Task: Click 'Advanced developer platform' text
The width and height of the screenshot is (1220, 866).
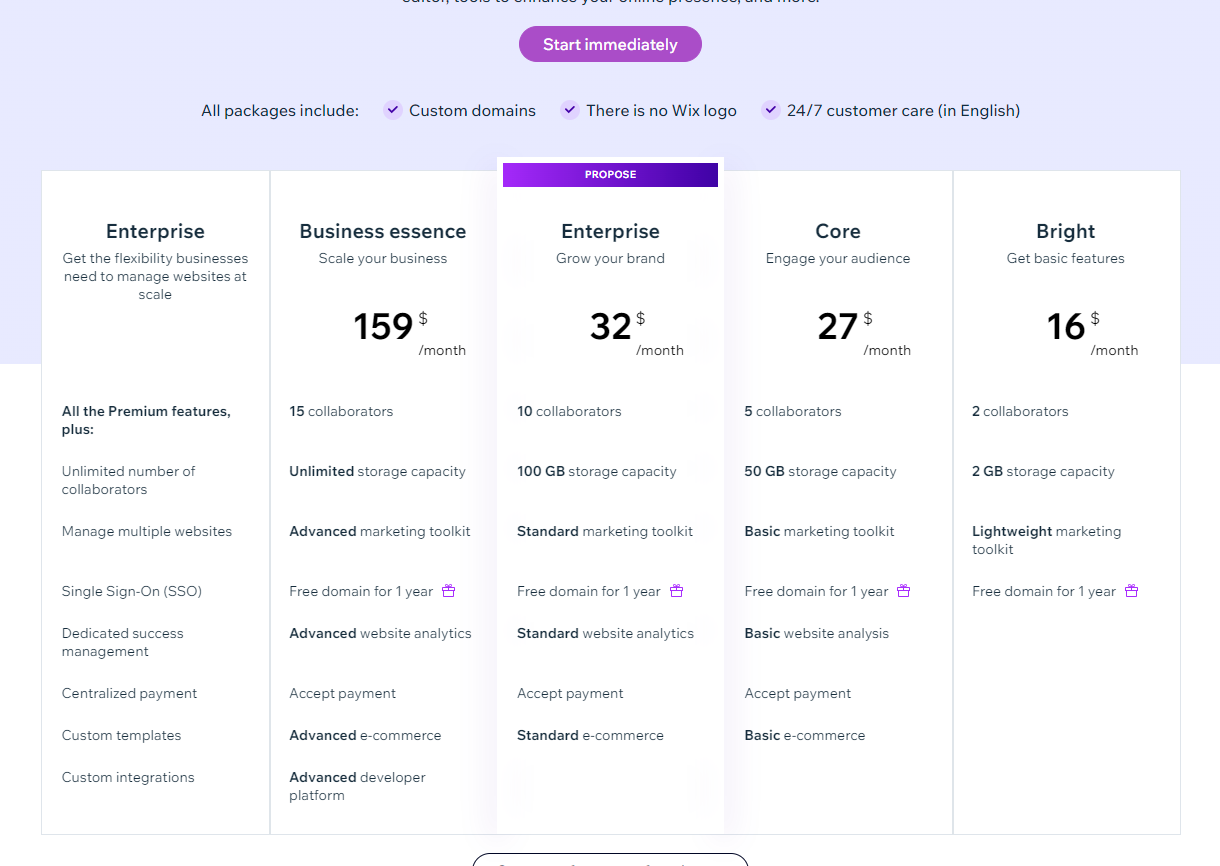Action: click(x=357, y=786)
